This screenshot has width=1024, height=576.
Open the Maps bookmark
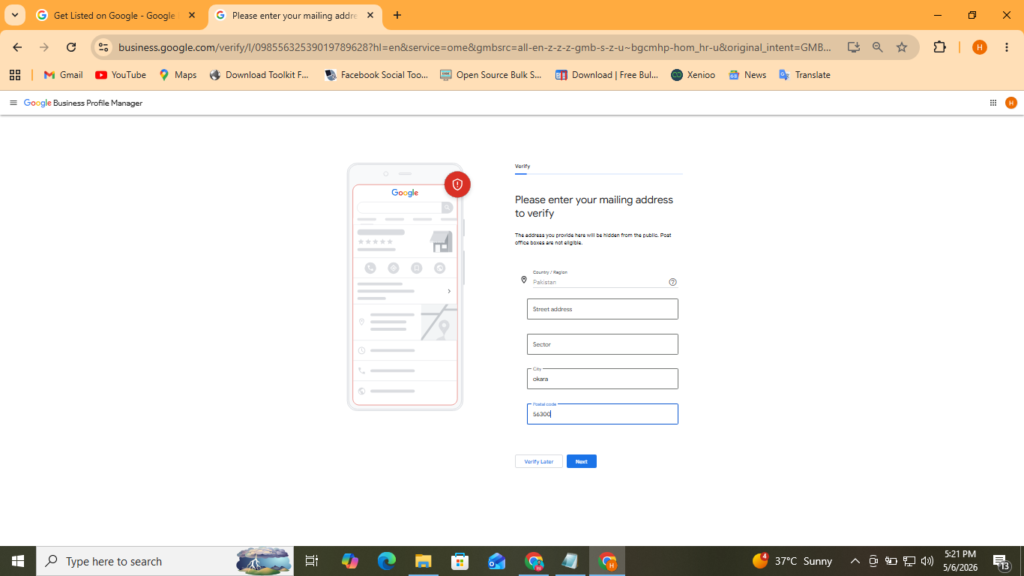point(178,75)
